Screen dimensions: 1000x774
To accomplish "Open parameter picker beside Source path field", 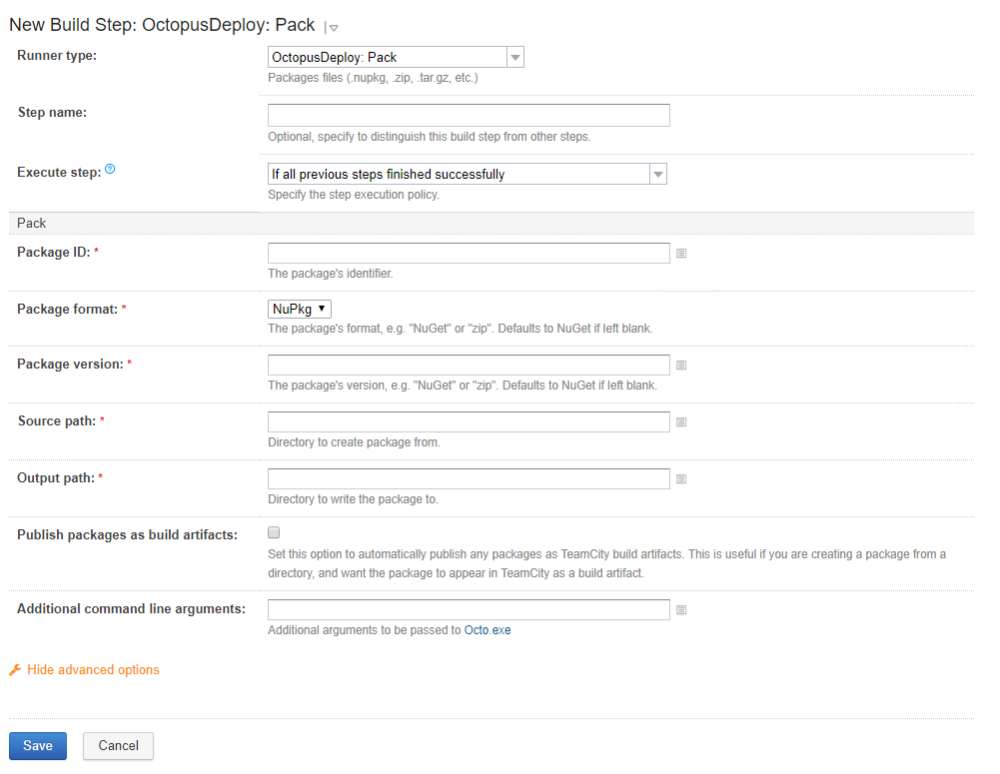I will coord(681,423).
